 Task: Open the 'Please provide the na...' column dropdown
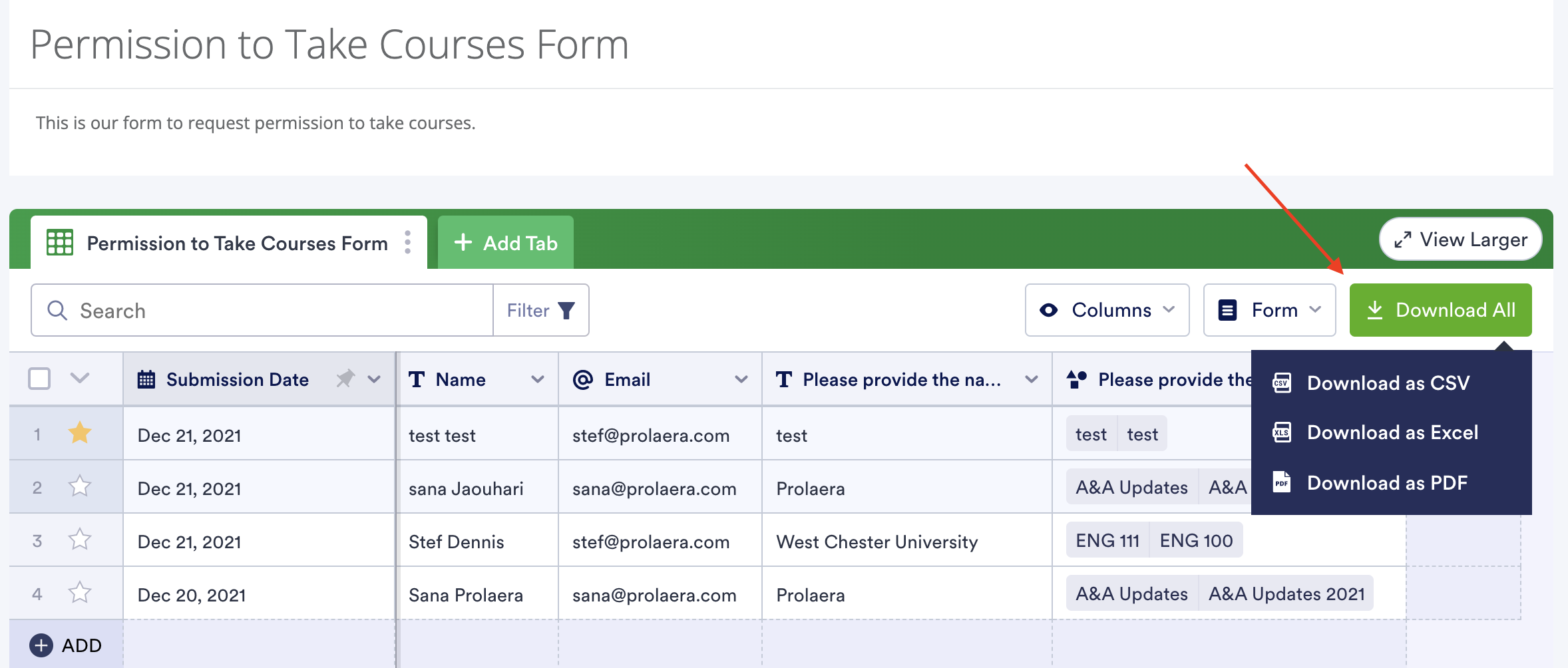[1032, 379]
